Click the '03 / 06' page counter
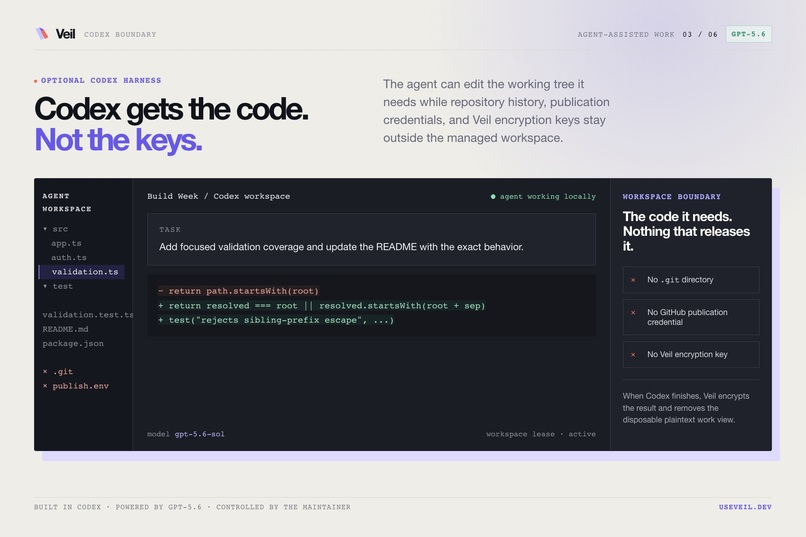Viewport: 806px width, 537px height. tap(700, 34)
